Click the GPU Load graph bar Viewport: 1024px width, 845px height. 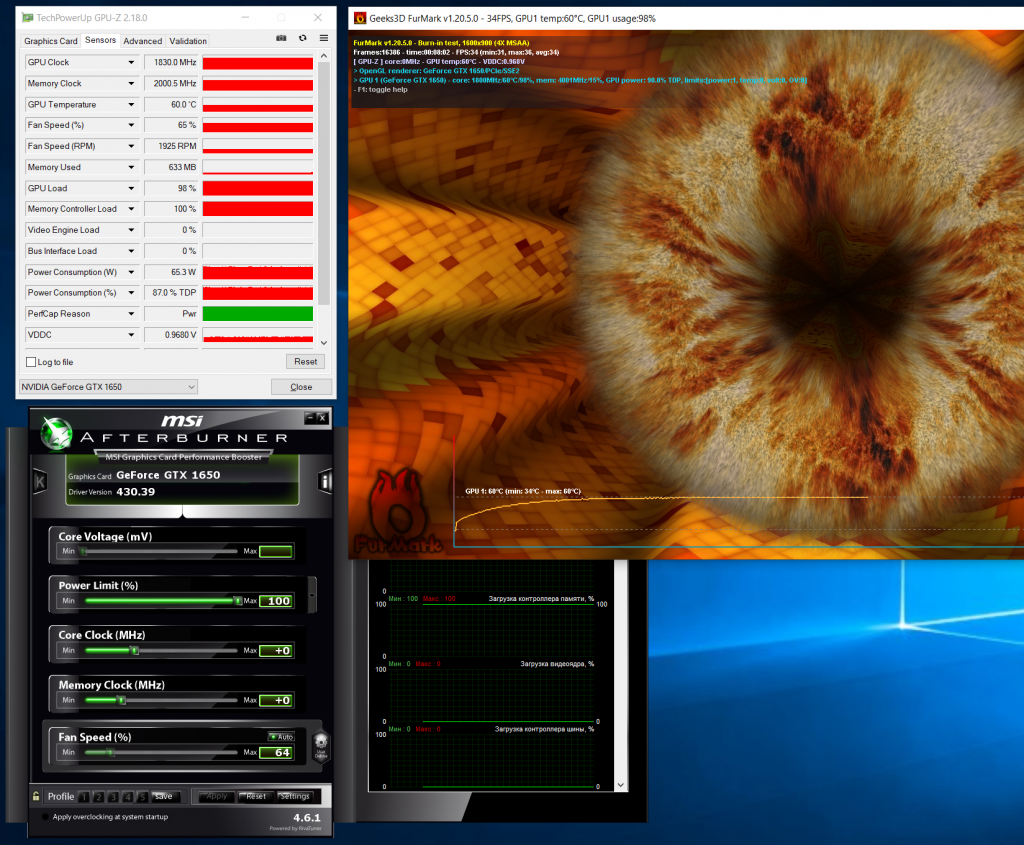point(258,188)
